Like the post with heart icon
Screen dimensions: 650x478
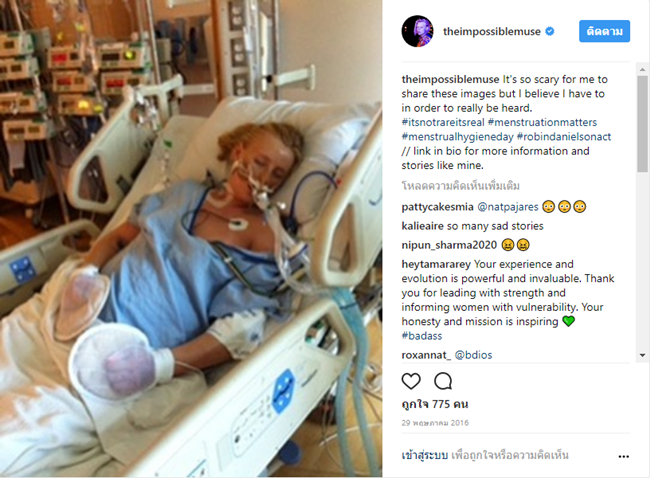411,381
